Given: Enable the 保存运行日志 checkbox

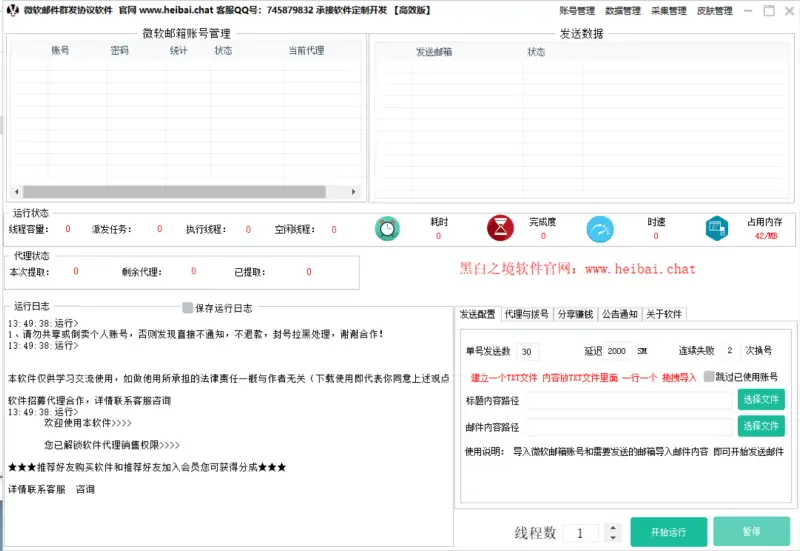Looking at the screenshot, I should (x=187, y=308).
